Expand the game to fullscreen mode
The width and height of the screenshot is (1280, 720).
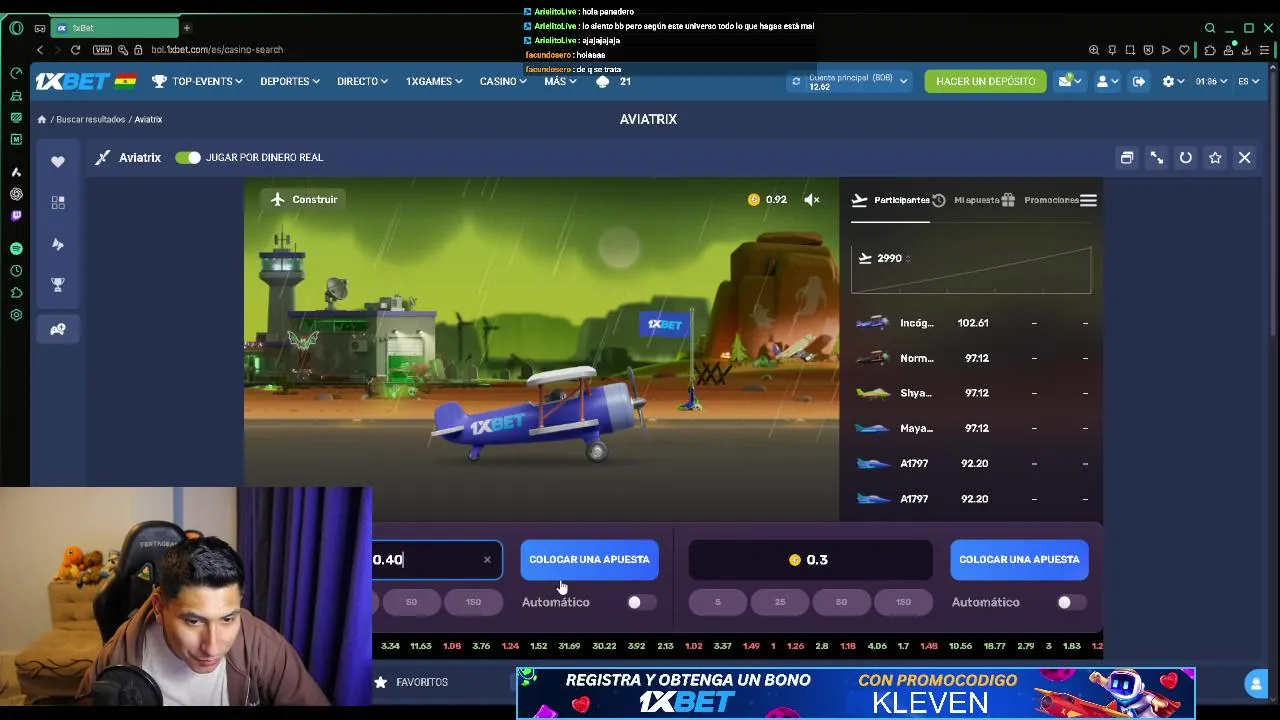[x=1156, y=158]
